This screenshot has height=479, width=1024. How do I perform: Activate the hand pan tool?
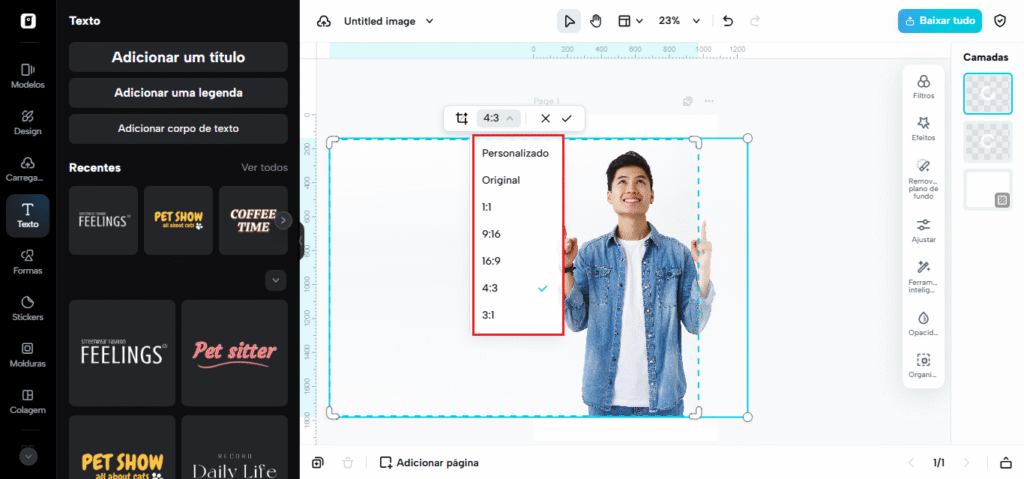596,21
